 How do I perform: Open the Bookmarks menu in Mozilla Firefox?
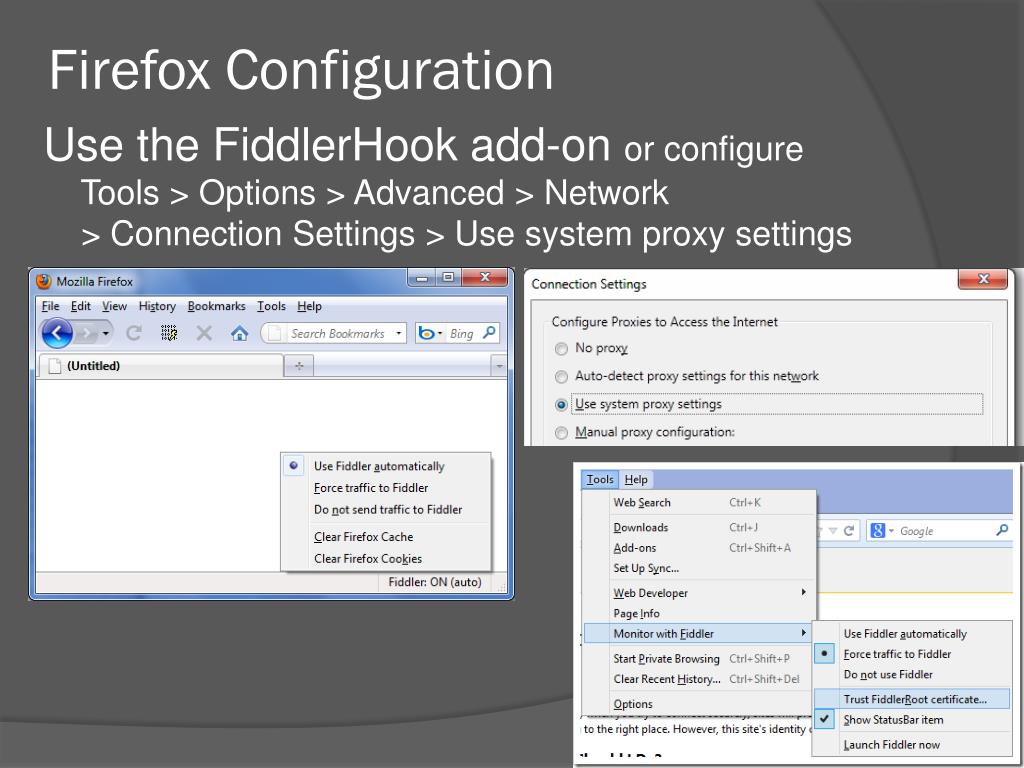[216, 306]
